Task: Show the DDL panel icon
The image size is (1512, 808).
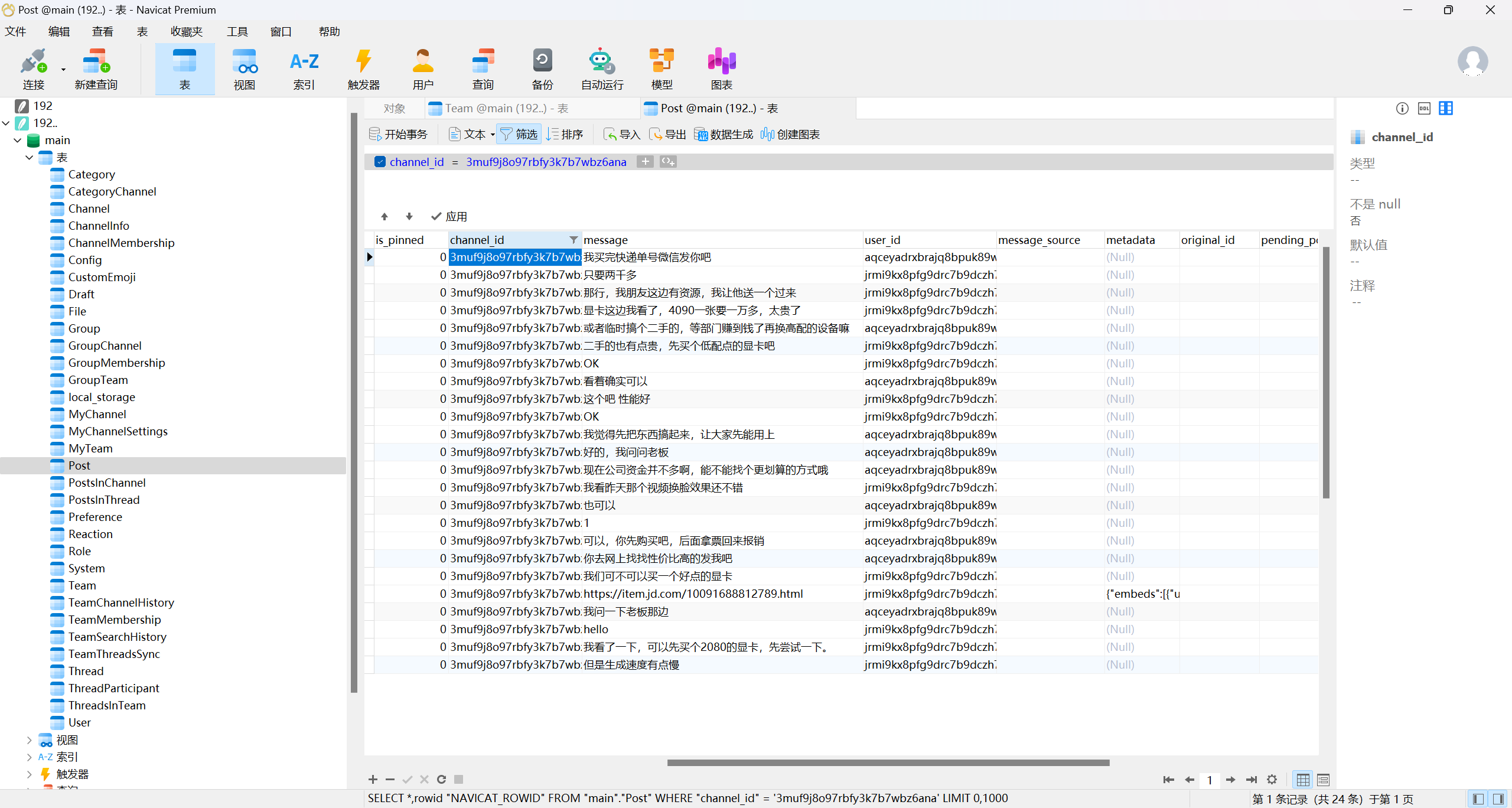Action: [1424, 108]
